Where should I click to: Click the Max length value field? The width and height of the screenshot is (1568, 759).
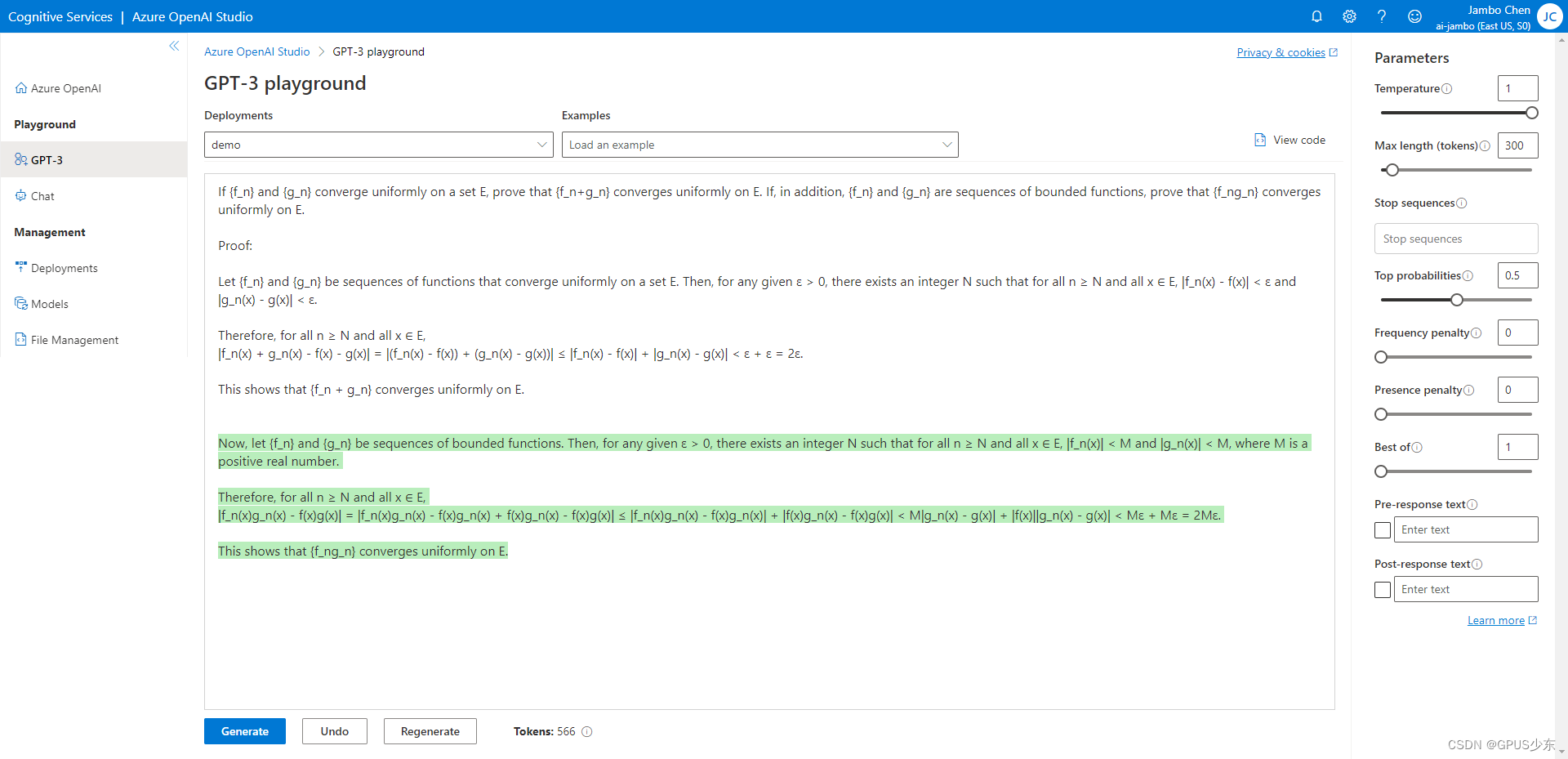(x=1517, y=145)
